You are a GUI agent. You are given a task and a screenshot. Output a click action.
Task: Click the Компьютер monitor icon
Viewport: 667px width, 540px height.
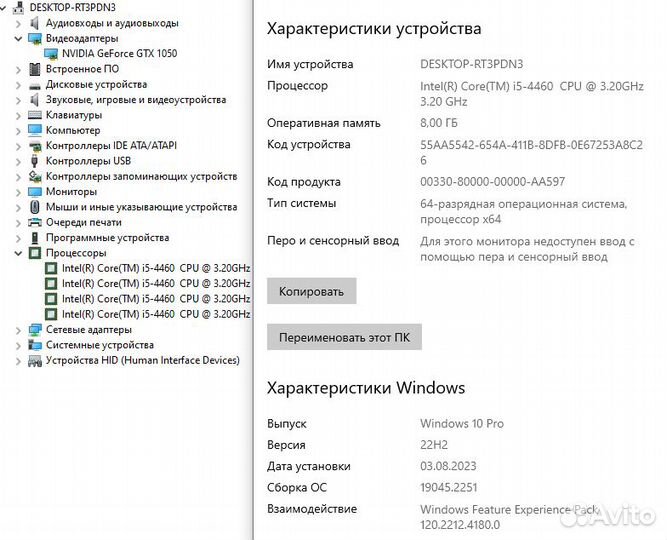[34, 130]
